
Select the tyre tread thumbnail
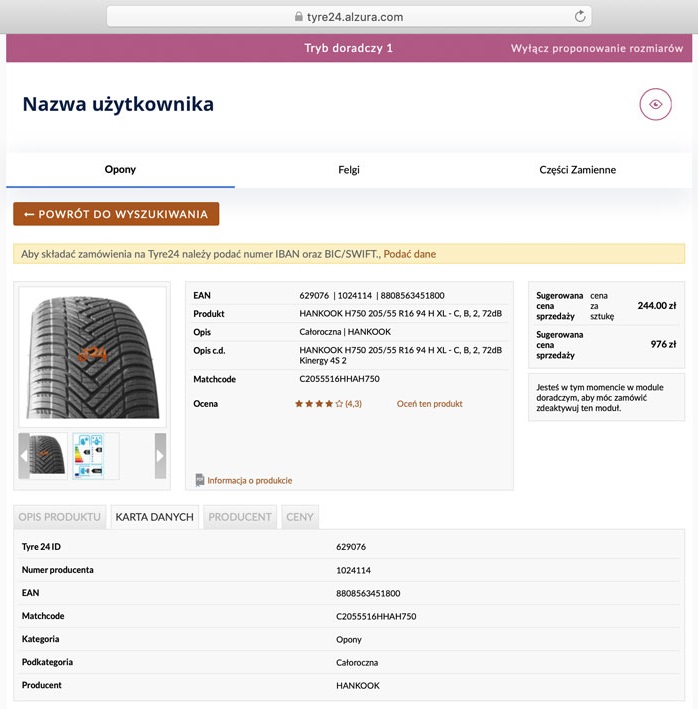[48, 456]
